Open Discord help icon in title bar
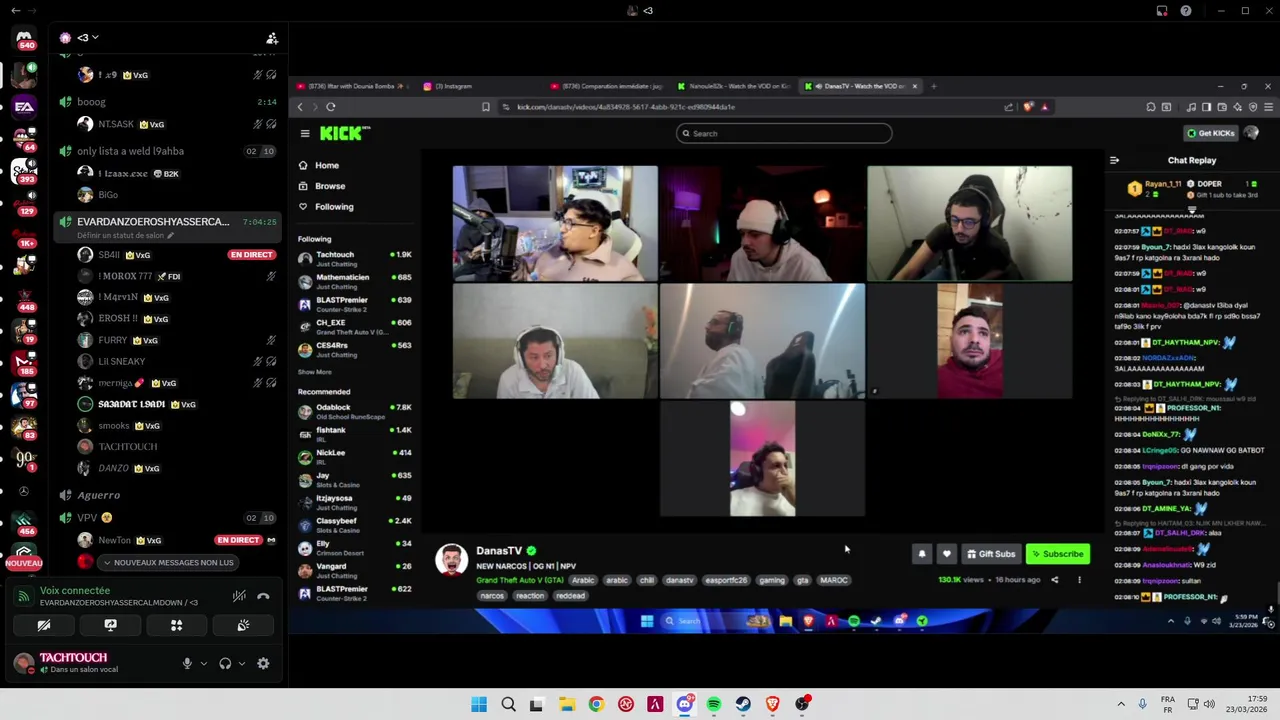The image size is (1280, 720). pos(1186,11)
